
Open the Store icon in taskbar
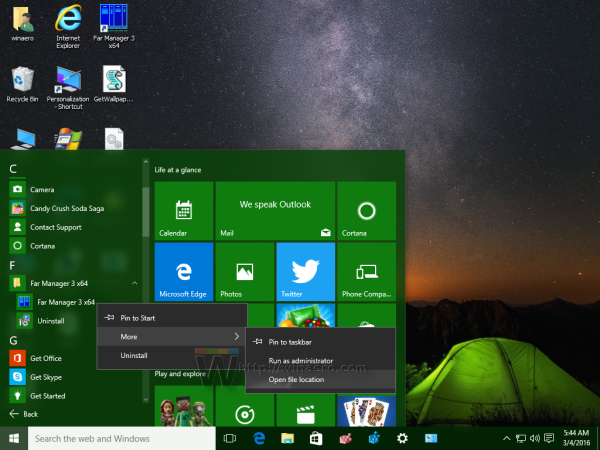click(x=316, y=439)
